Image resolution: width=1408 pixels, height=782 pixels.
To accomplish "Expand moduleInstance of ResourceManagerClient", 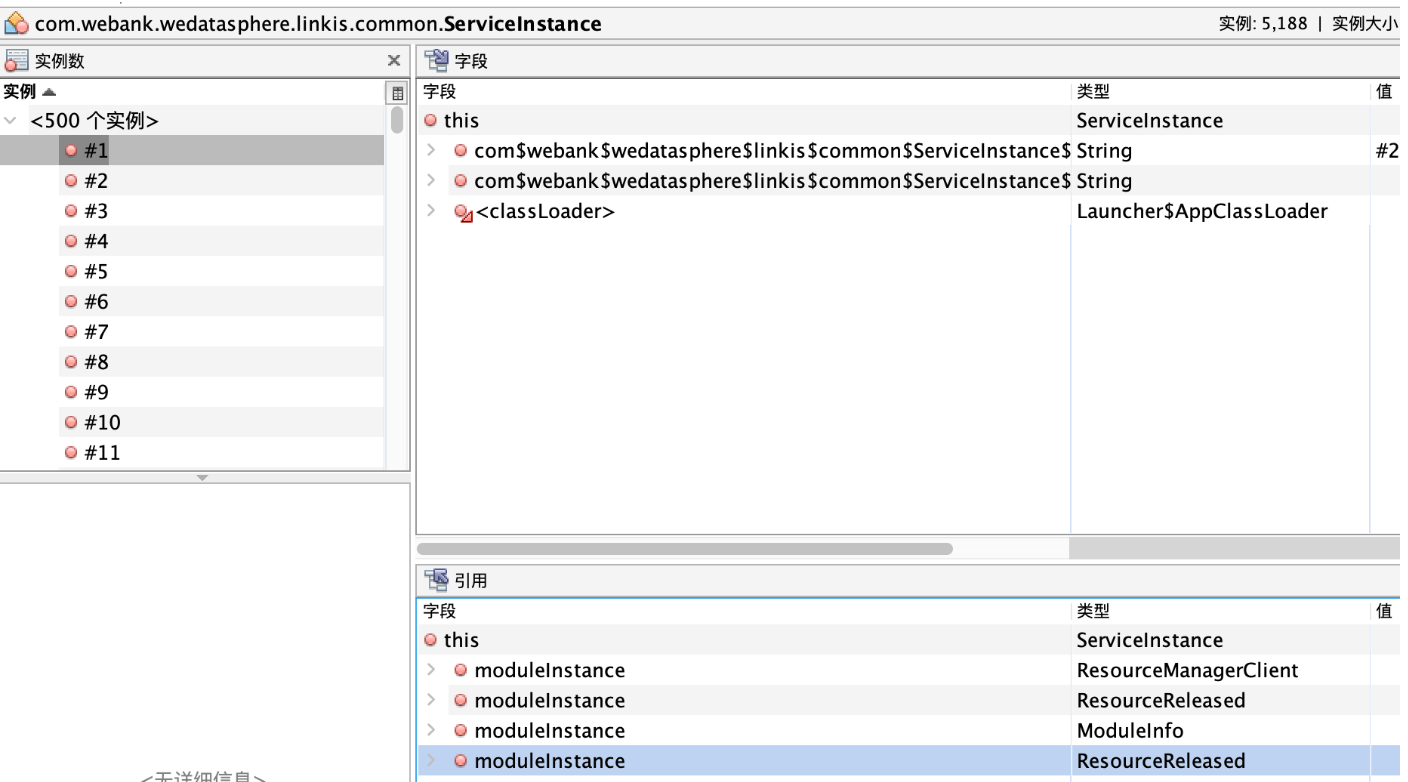I will (x=431, y=670).
